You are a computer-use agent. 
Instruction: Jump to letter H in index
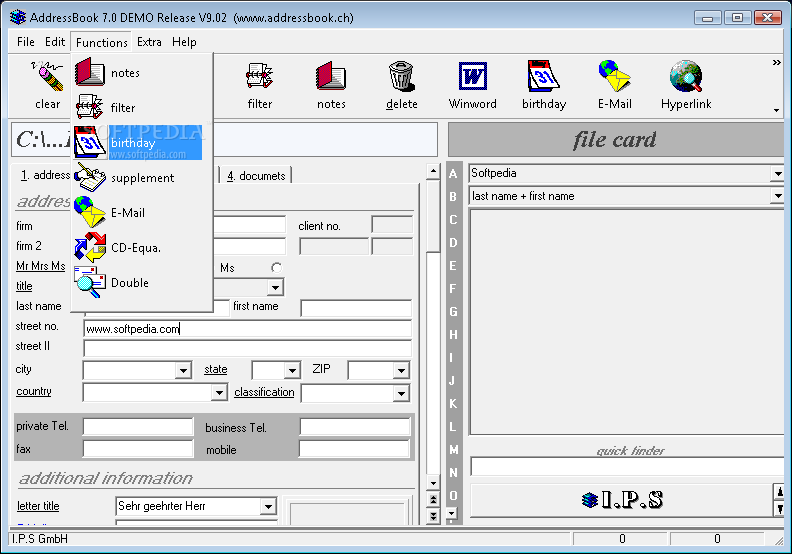point(453,335)
